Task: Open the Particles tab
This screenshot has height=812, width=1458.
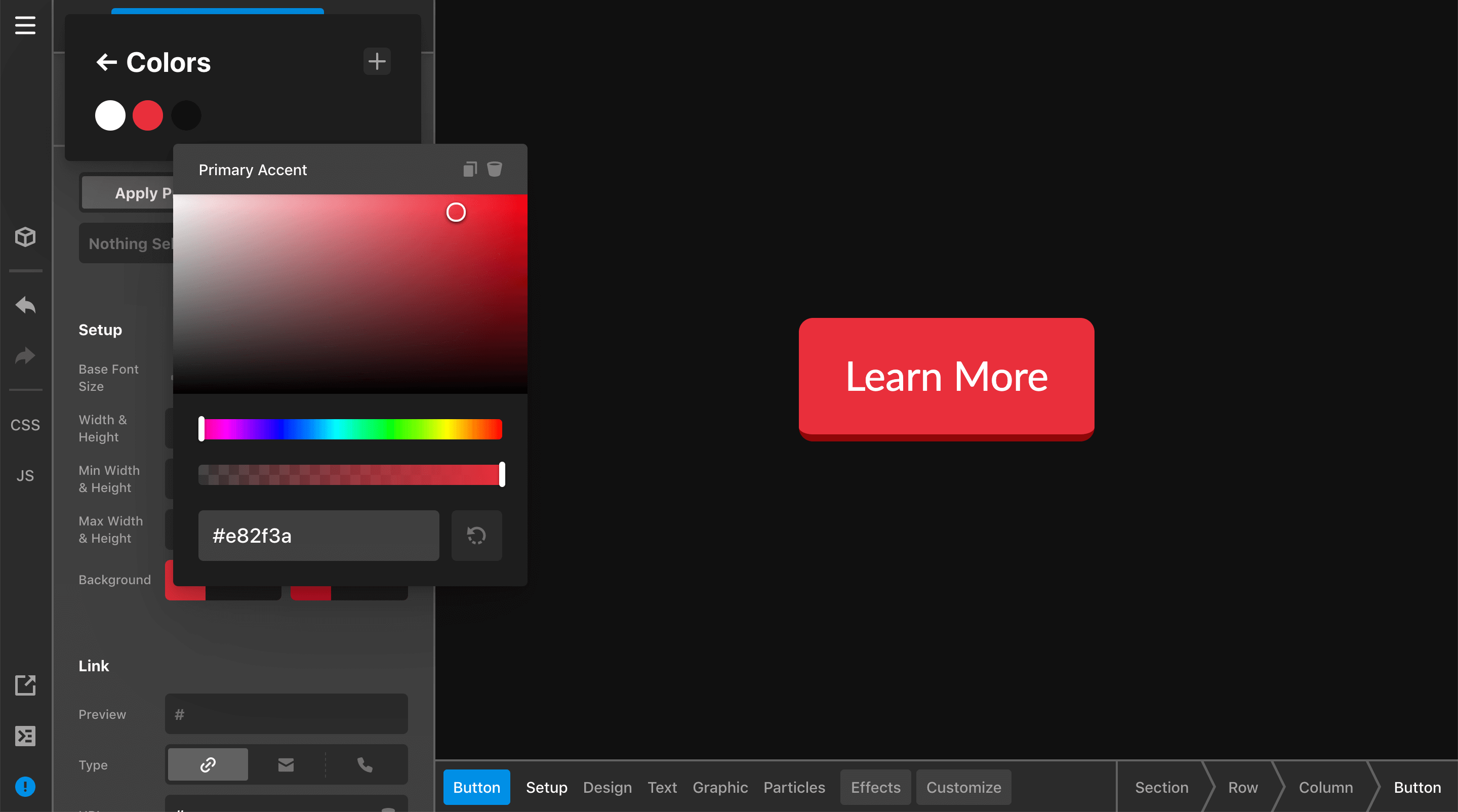Action: tap(793, 787)
